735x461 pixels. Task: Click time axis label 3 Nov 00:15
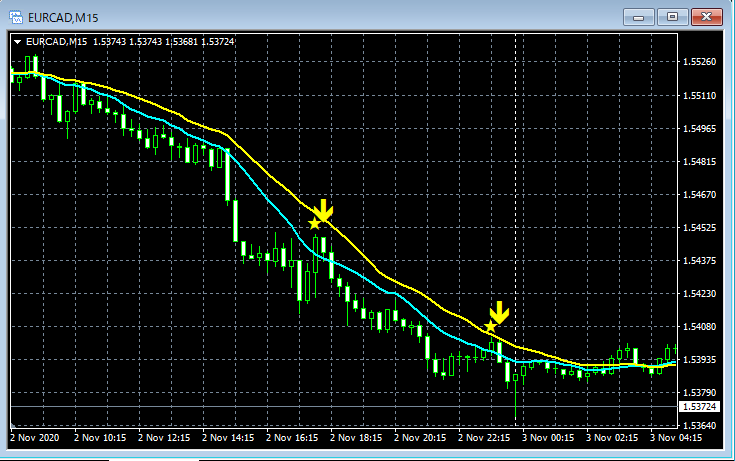pyautogui.click(x=548, y=438)
